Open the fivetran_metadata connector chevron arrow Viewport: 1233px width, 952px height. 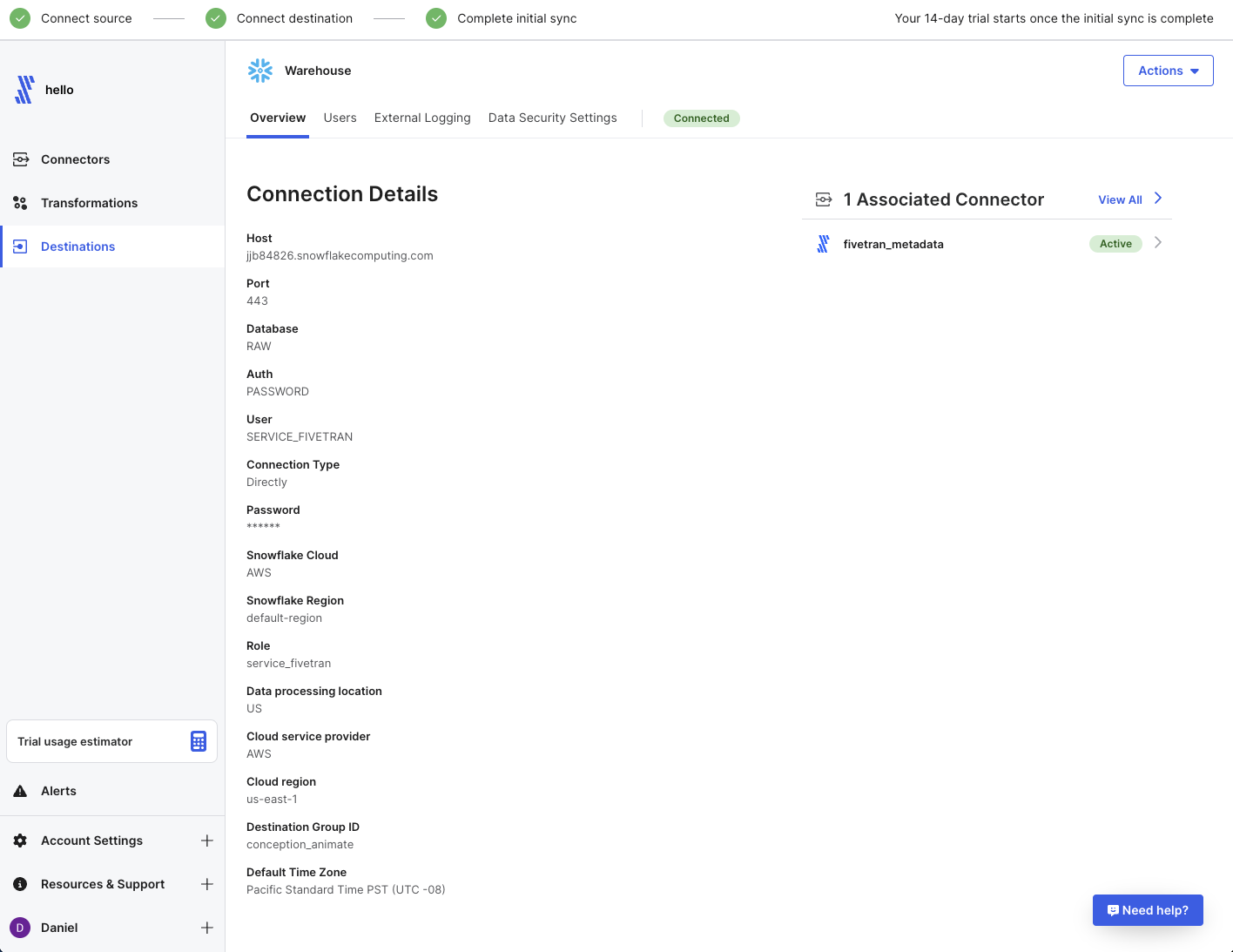pos(1158,243)
